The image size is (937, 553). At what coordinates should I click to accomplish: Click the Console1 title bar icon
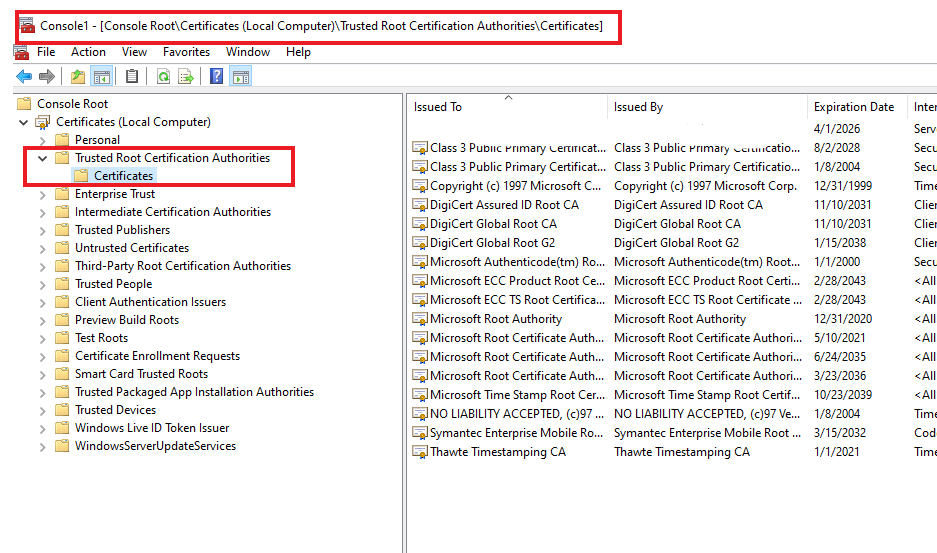[x=27, y=26]
